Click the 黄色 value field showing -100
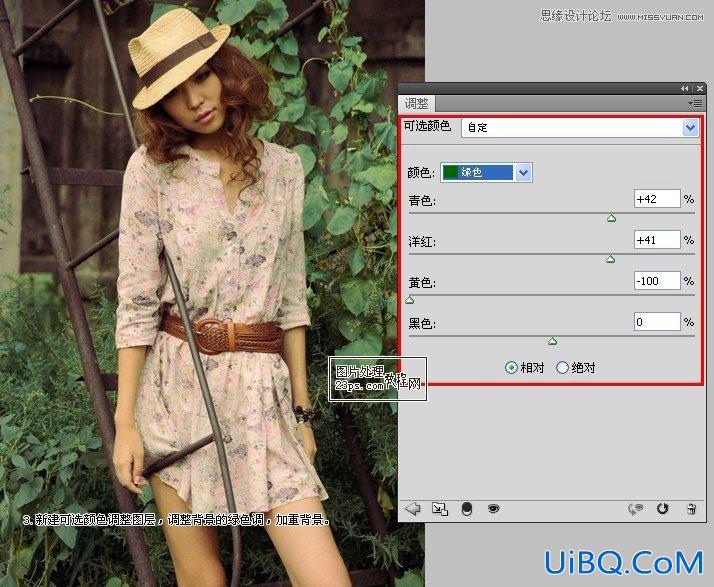Screen dimensions: 714x587 coord(657,281)
